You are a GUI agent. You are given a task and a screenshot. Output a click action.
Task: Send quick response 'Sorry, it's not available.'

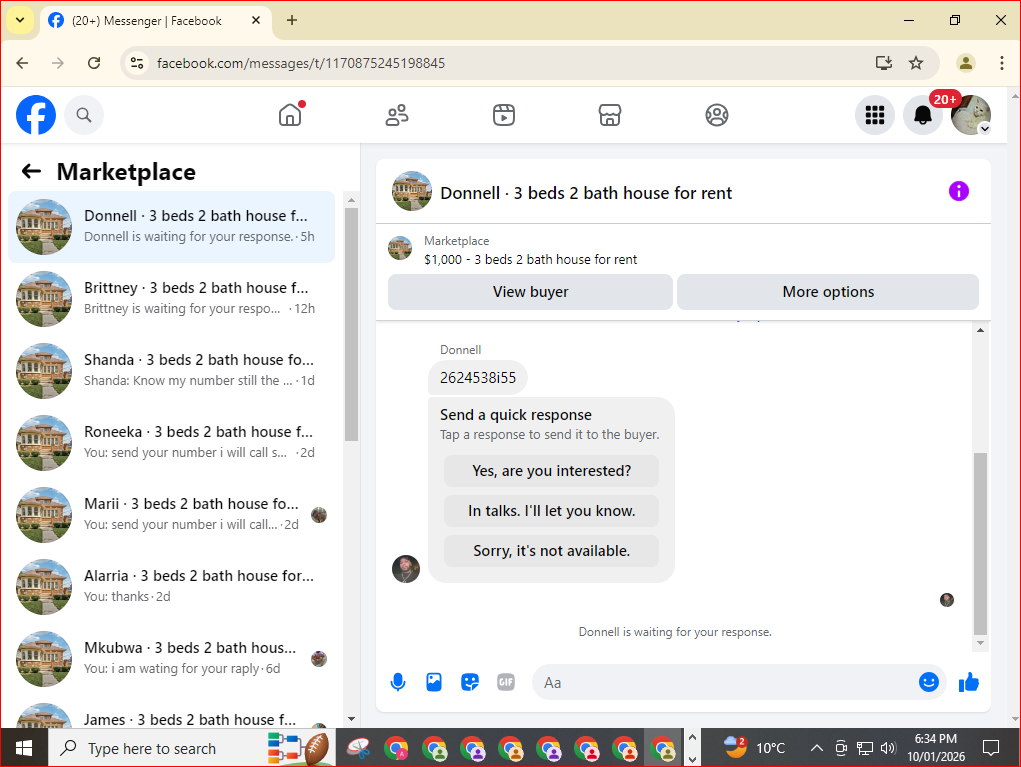coord(551,551)
